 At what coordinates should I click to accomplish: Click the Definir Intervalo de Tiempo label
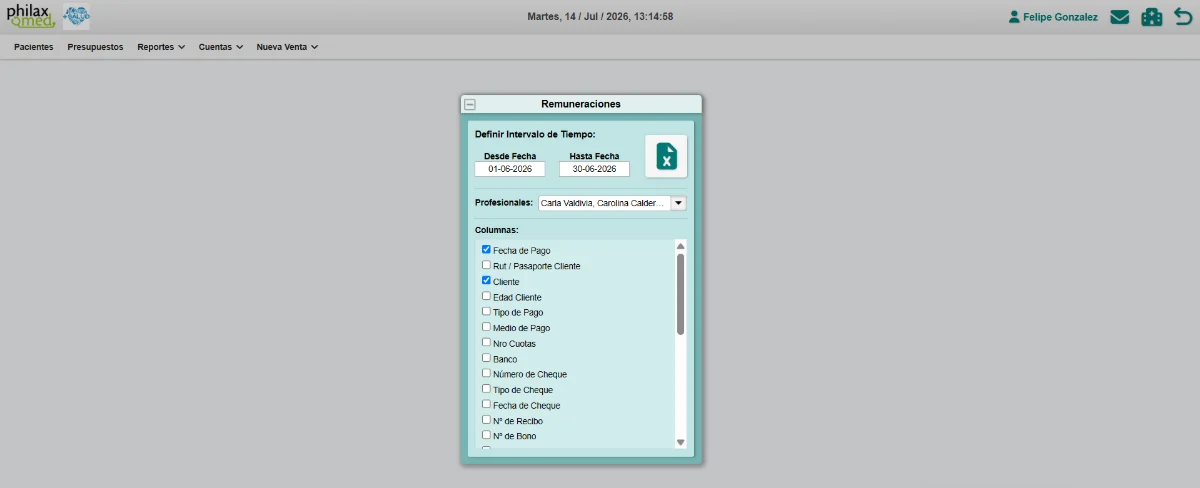(x=535, y=134)
